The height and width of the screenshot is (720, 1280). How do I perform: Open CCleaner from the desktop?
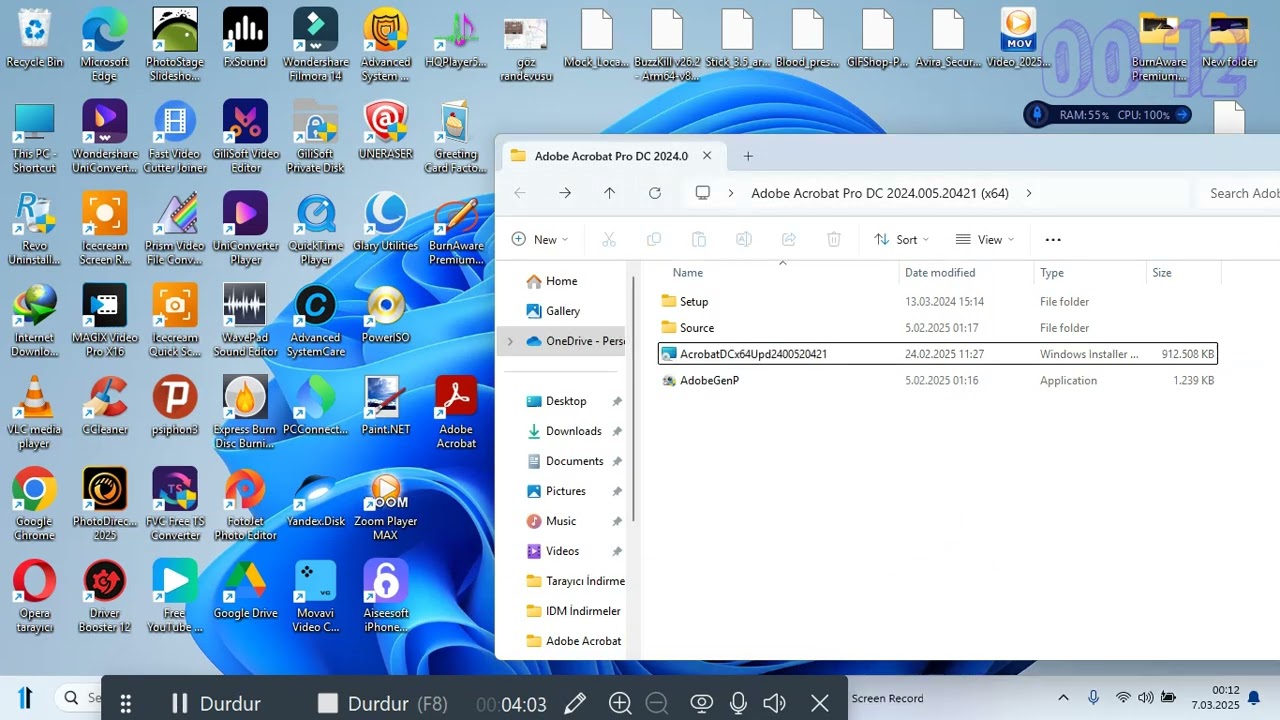pos(104,406)
